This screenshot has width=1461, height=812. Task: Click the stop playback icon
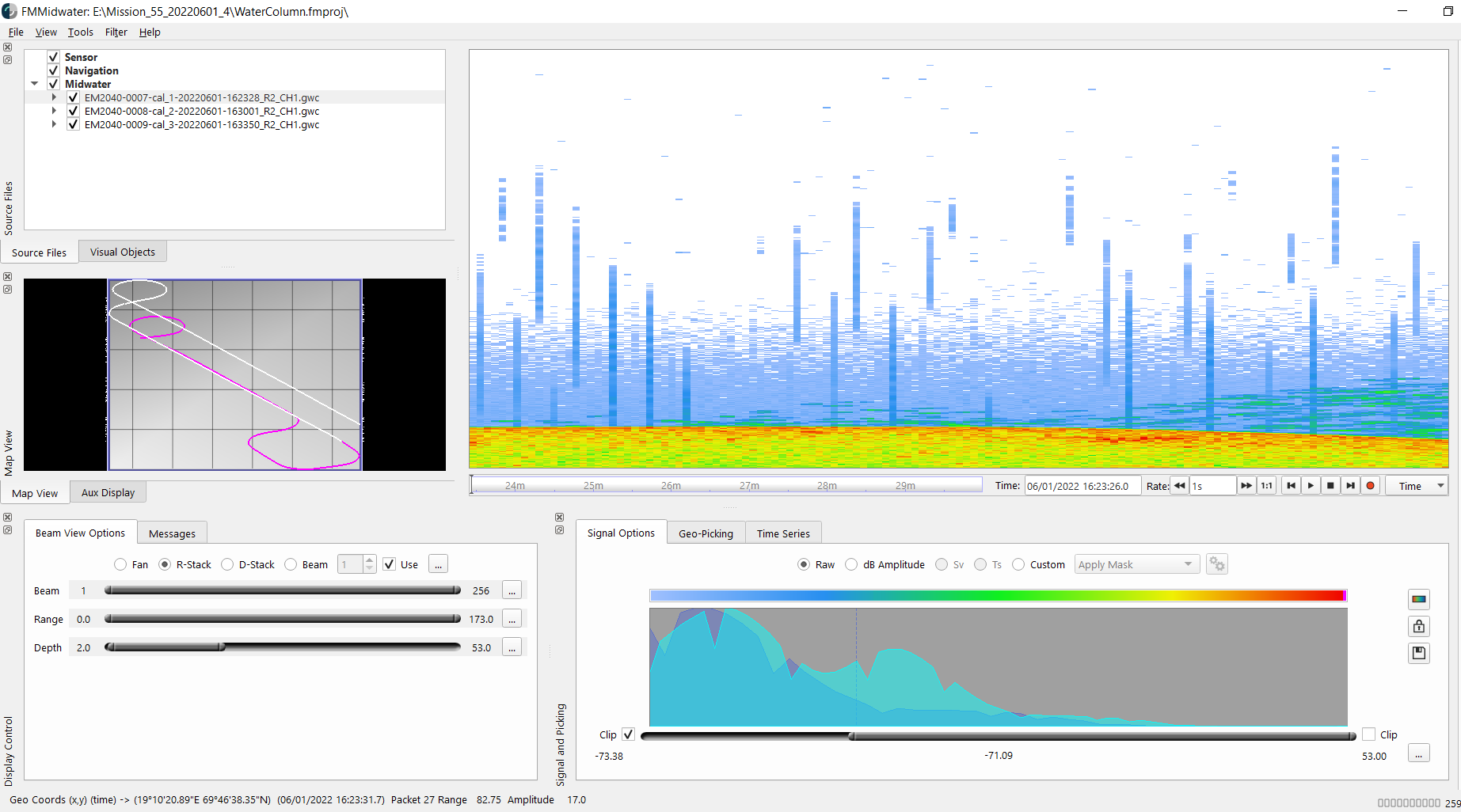[x=1330, y=485]
